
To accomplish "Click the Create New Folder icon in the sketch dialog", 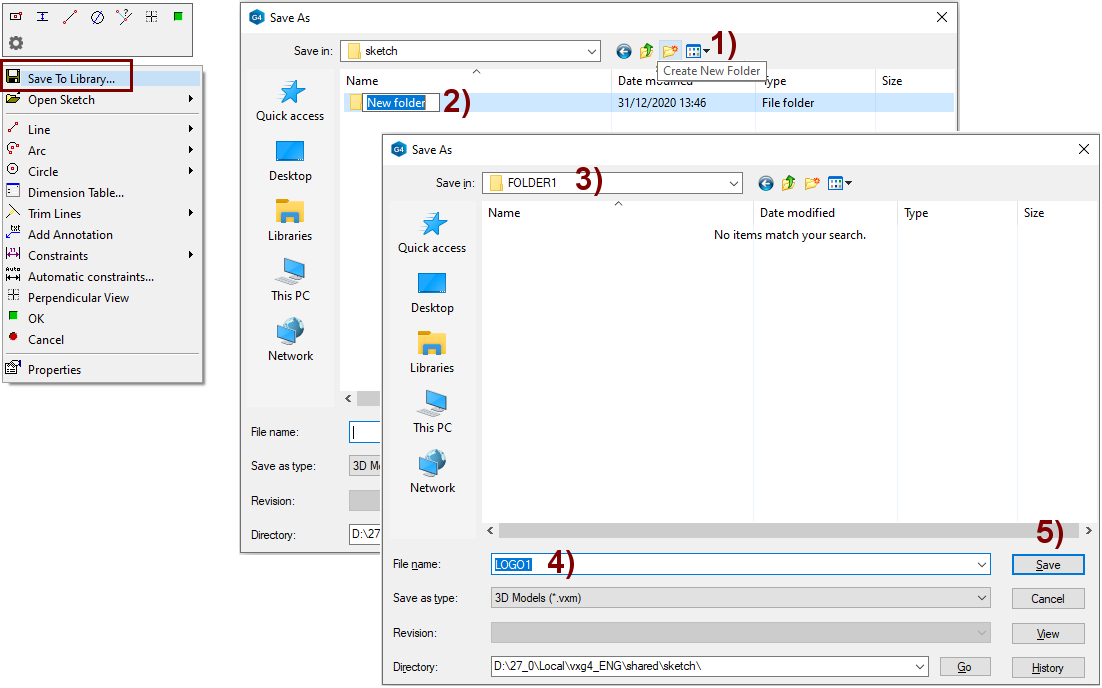I will 670,51.
